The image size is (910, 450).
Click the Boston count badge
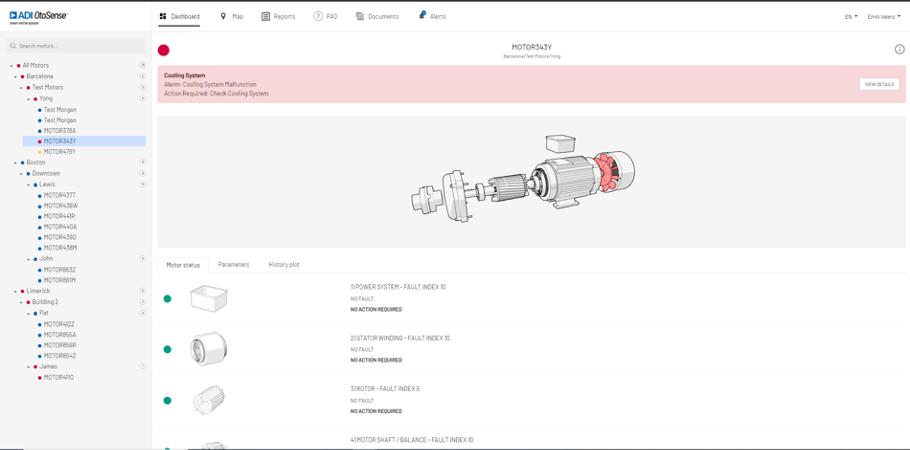pos(142,162)
